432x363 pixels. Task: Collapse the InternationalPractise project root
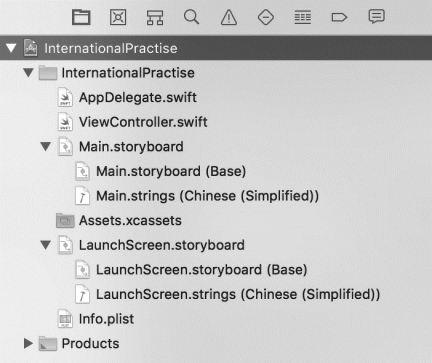(x=11, y=48)
